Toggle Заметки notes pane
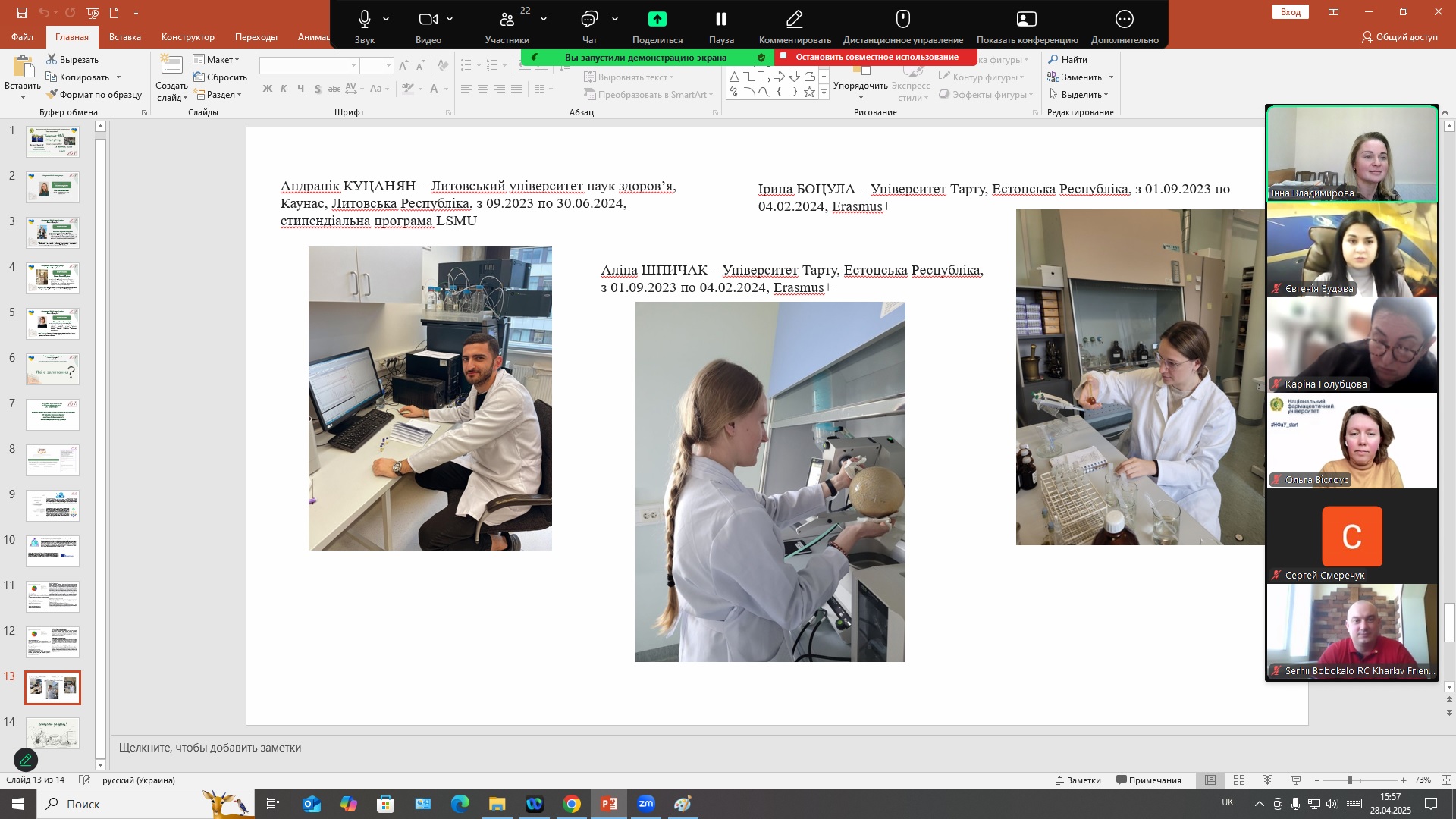 pos(1078,780)
